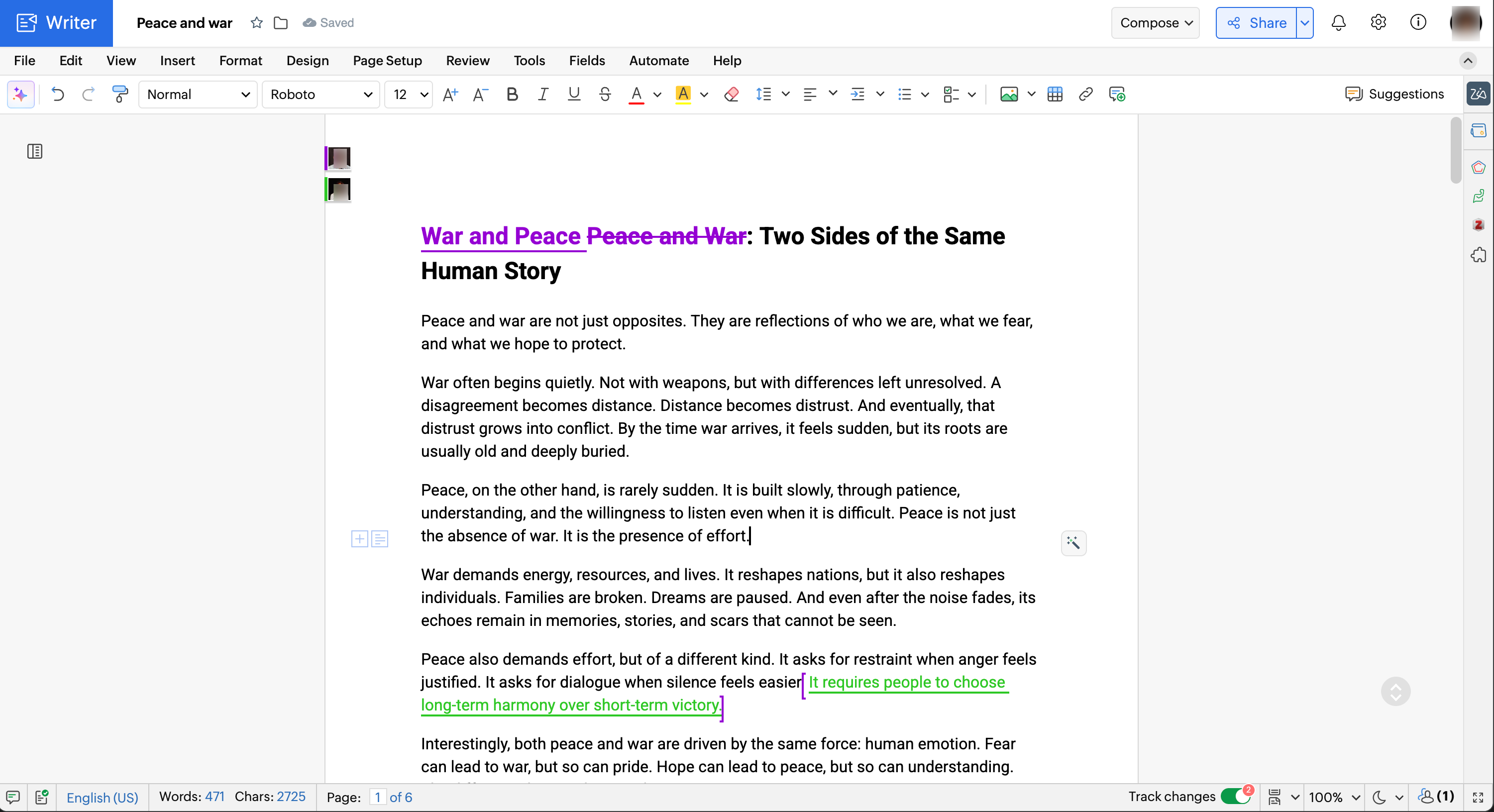The width and height of the screenshot is (1494, 812).
Task: Mark the document as favorite star
Action: [x=256, y=22]
